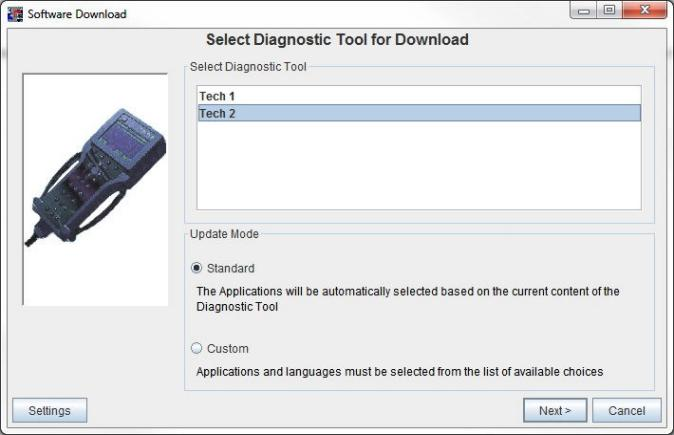Screen dimensions: 674x435
Task: Enable the Standard update mode radio button
Action: (196, 268)
